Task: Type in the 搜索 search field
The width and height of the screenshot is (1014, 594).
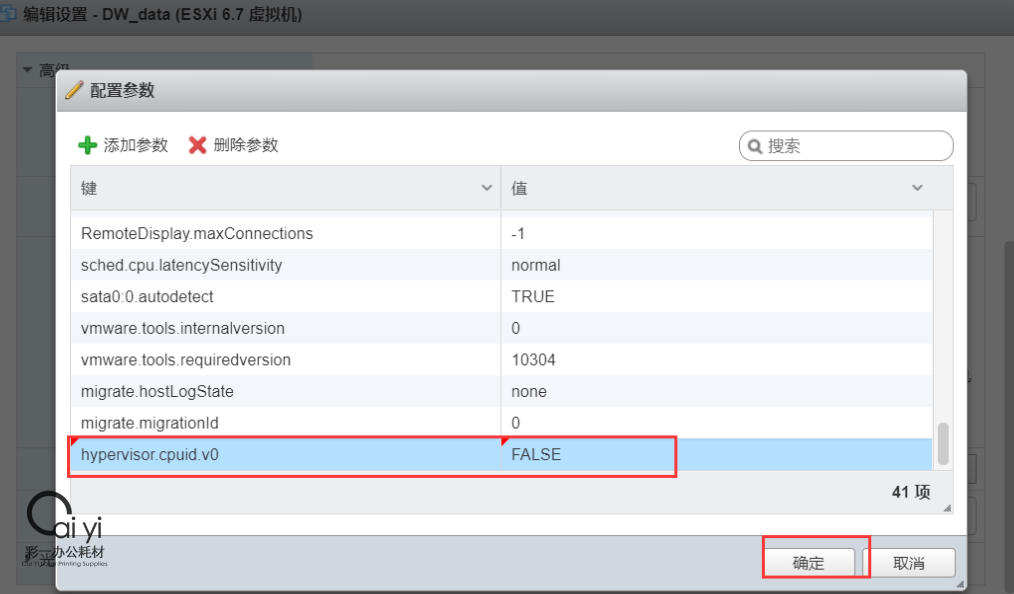Action: pyautogui.click(x=855, y=146)
